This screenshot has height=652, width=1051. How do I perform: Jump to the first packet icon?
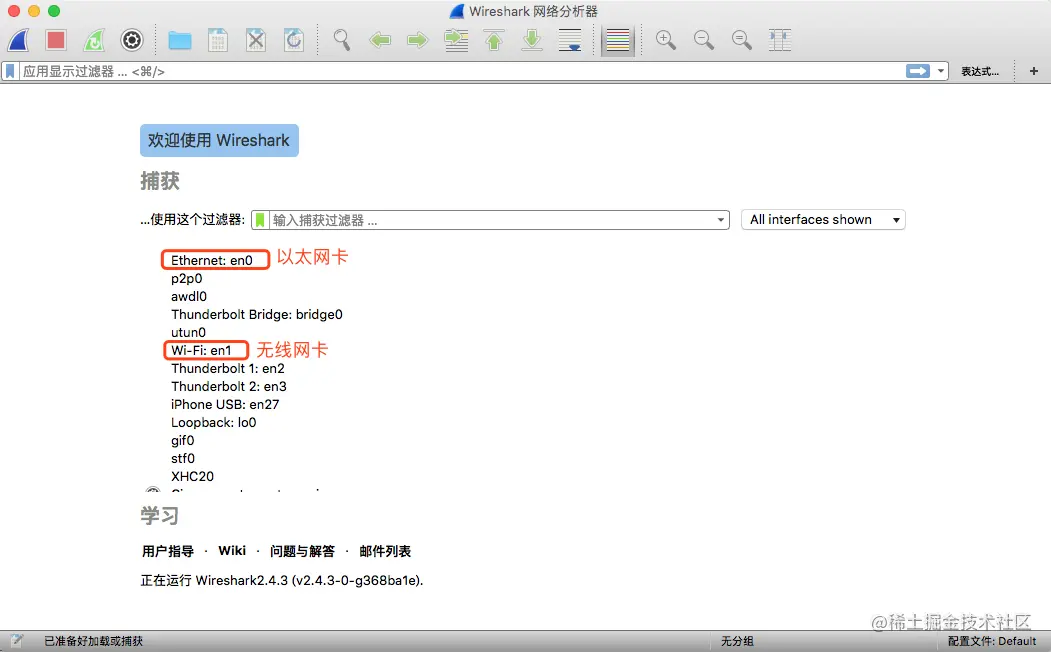[x=494, y=40]
